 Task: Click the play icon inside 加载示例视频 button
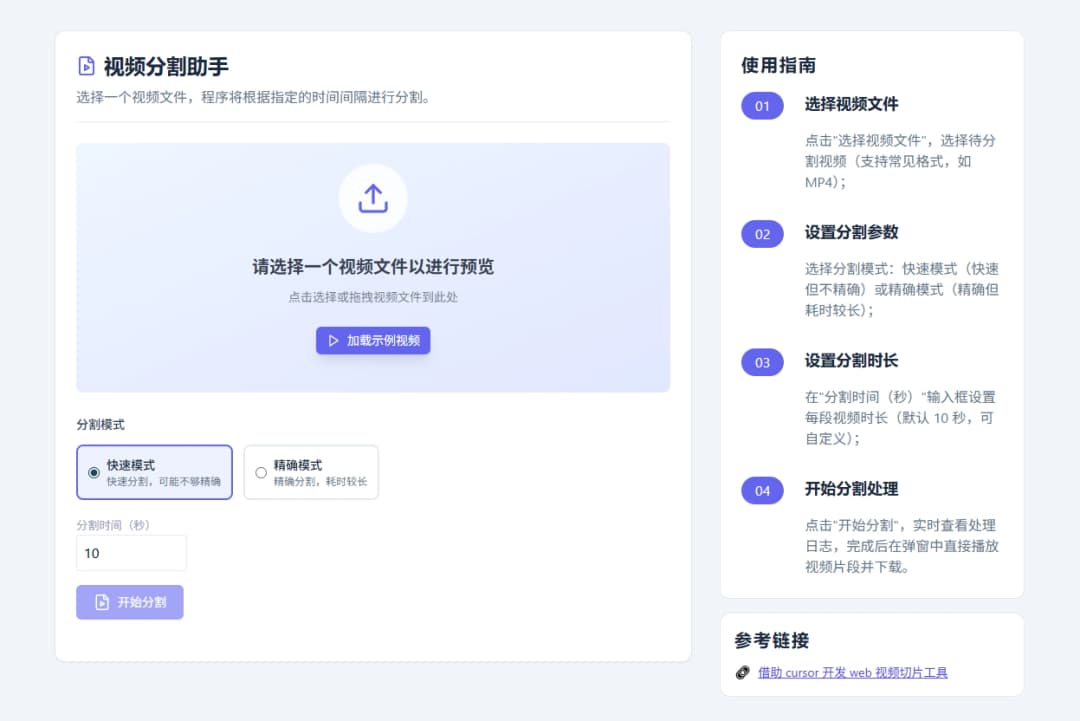pyautogui.click(x=333, y=340)
